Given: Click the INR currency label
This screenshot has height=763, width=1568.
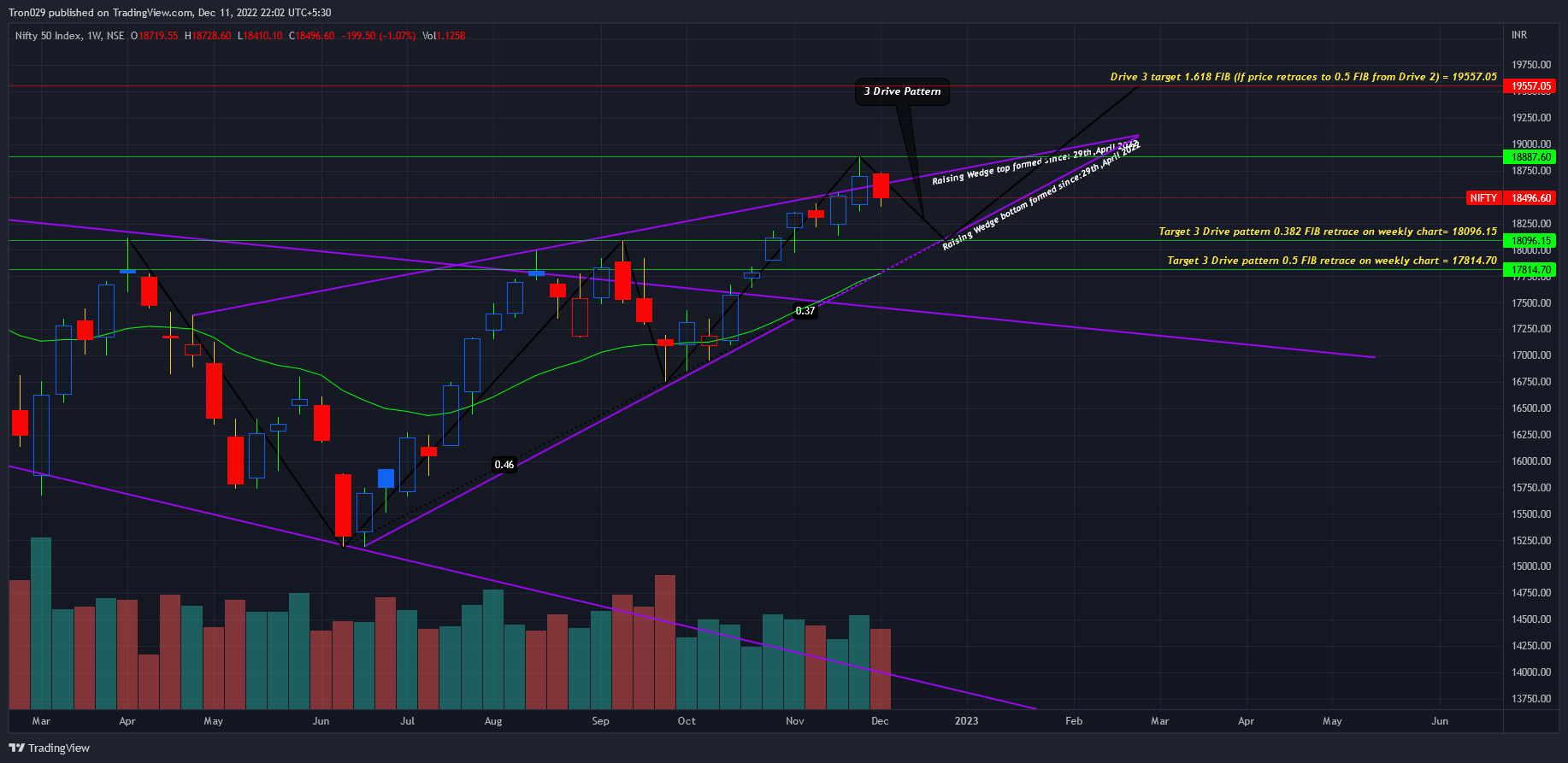Looking at the screenshot, I should pyautogui.click(x=1519, y=35).
